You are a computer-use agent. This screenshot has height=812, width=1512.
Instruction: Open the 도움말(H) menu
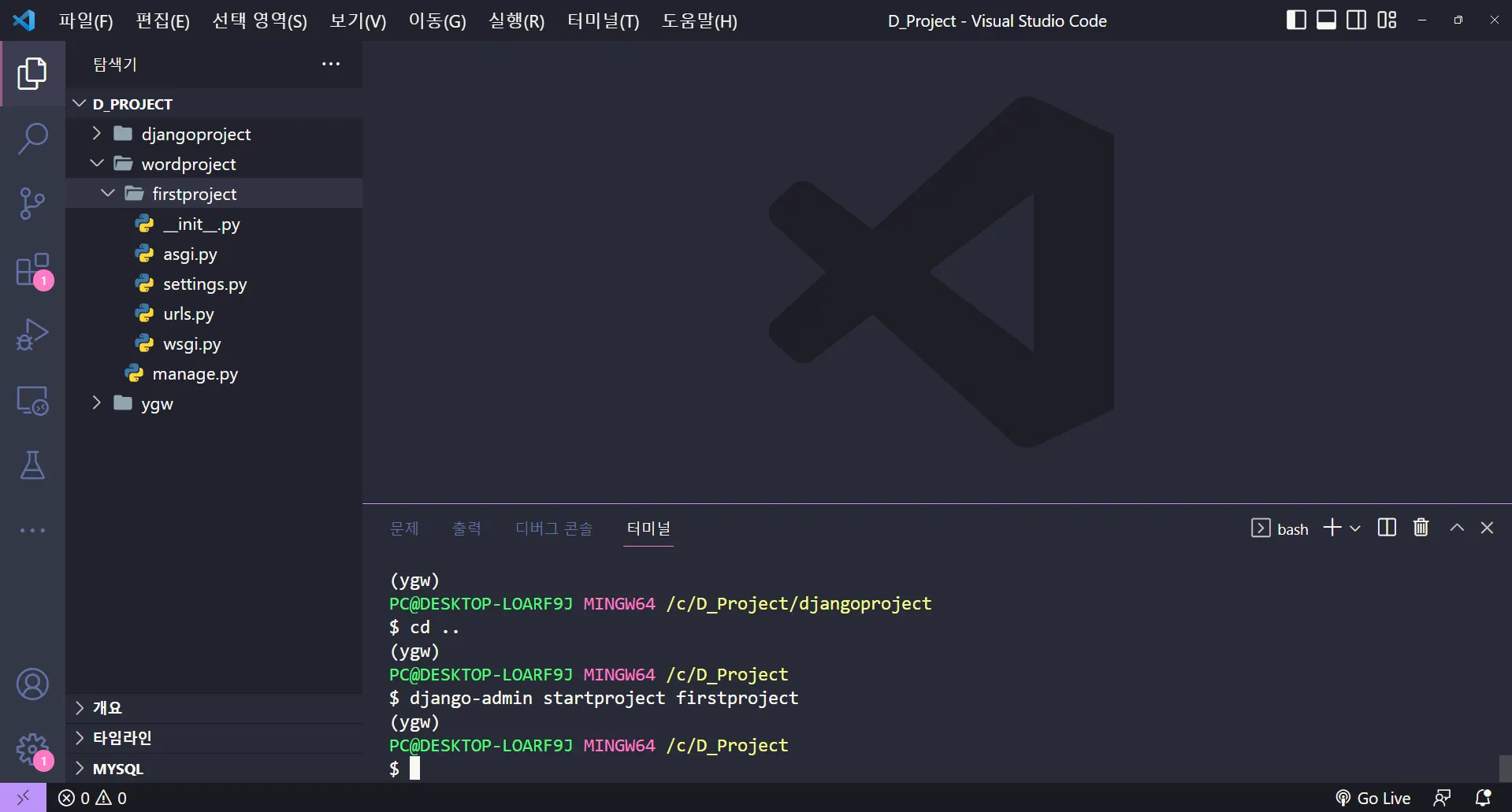[700, 20]
